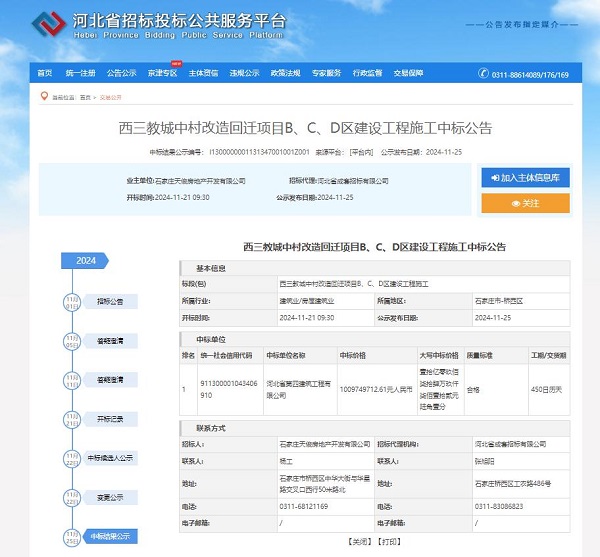Click the orange 关注 follow button
This screenshot has height=557, width=600.
tap(525, 203)
